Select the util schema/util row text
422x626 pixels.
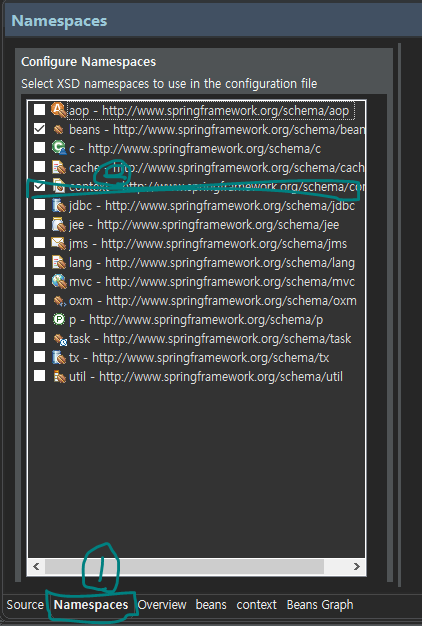[x=206, y=377]
